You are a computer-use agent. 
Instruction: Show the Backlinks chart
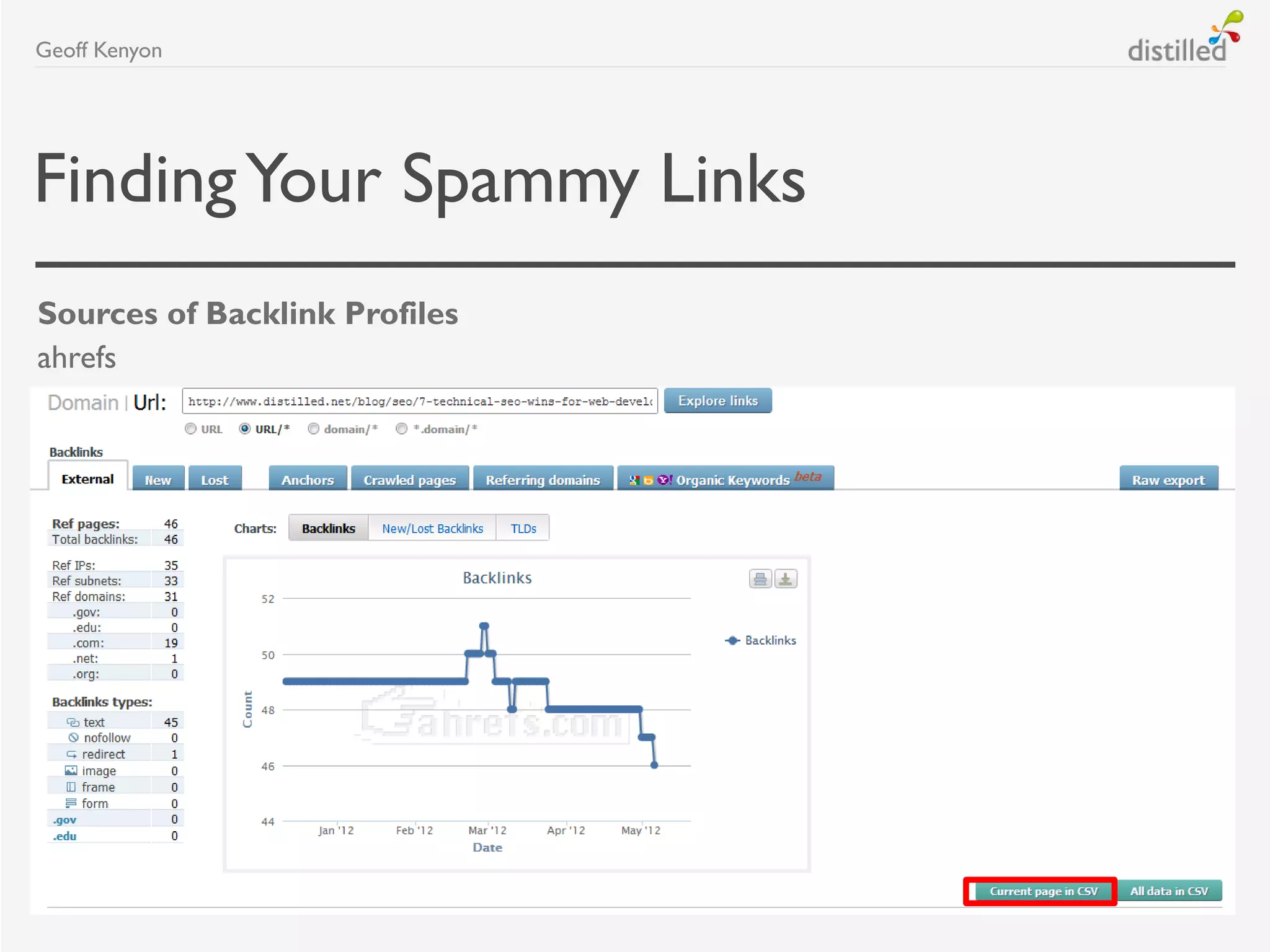tap(329, 528)
